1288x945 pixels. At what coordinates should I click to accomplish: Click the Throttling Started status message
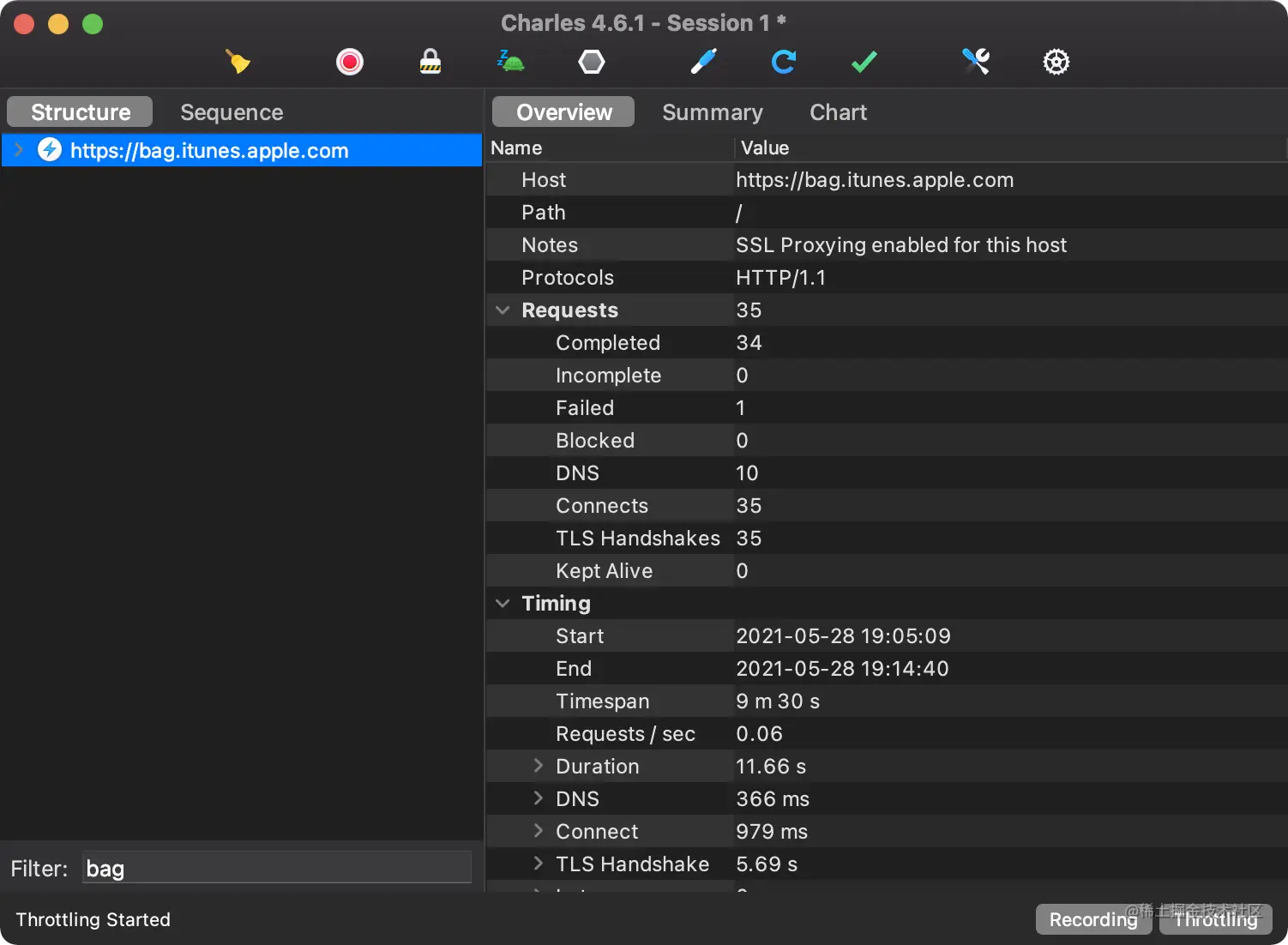coord(93,919)
